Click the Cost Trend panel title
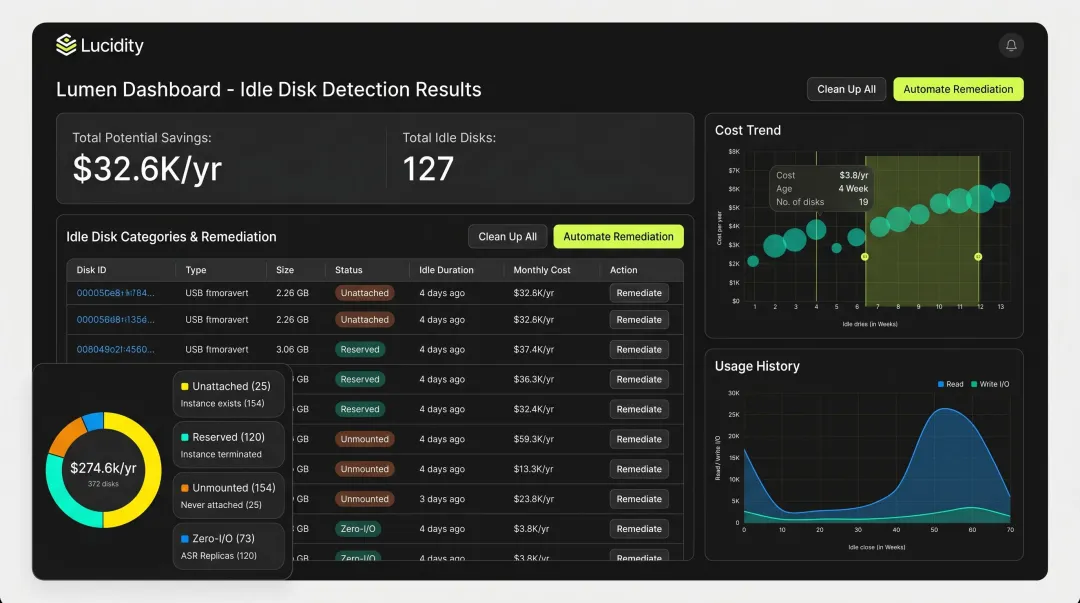The height and width of the screenshot is (603, 1080). [x=747, y=130]
